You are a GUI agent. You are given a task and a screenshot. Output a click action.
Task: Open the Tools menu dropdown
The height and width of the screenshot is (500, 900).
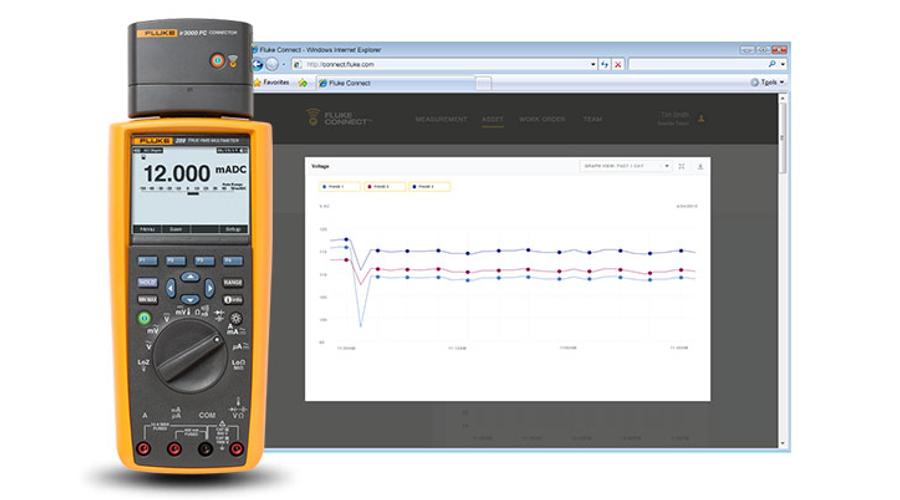767,82
